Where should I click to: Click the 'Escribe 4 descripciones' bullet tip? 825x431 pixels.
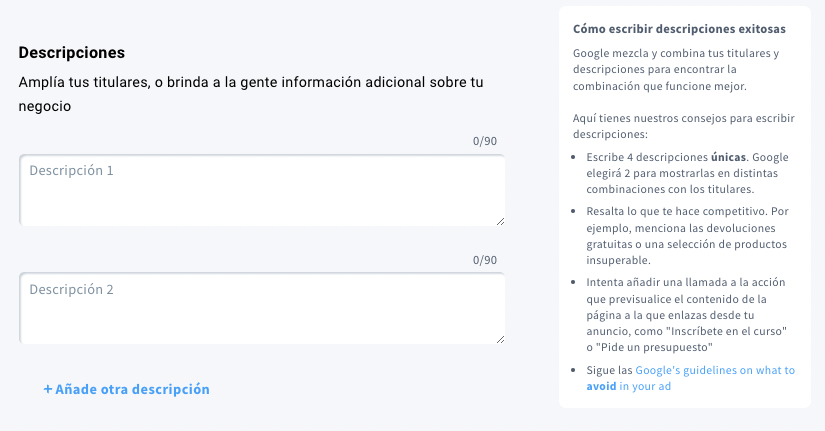687,173
